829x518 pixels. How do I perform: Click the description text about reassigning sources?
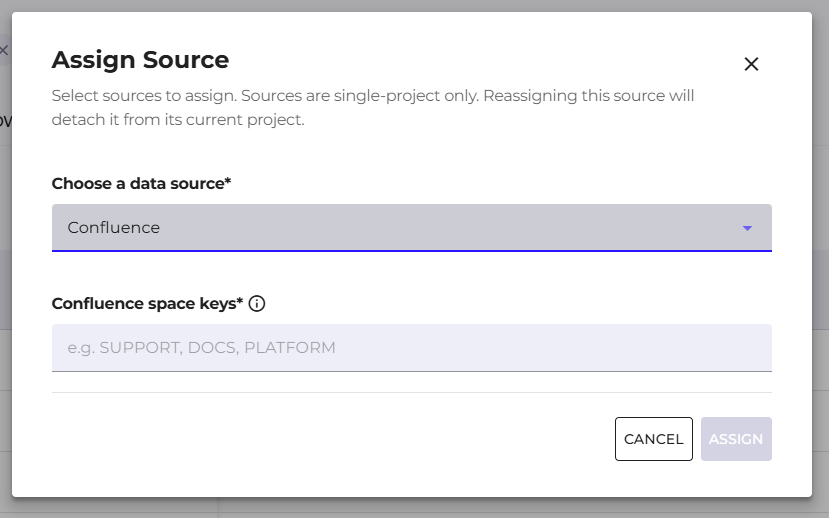pos(373,107)
